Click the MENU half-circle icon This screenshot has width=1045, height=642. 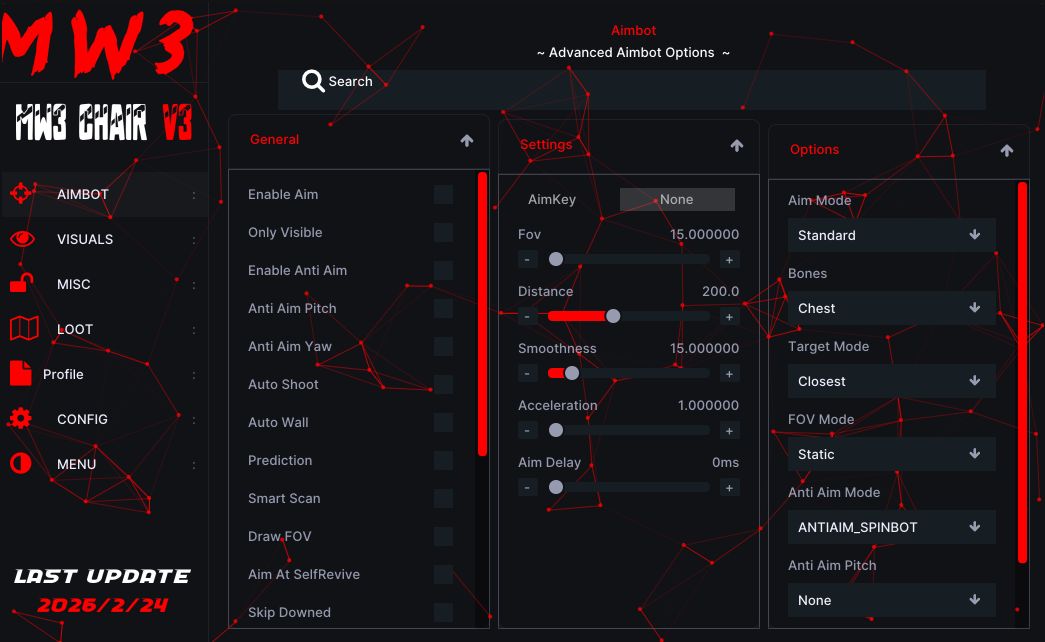coord(21,463)
